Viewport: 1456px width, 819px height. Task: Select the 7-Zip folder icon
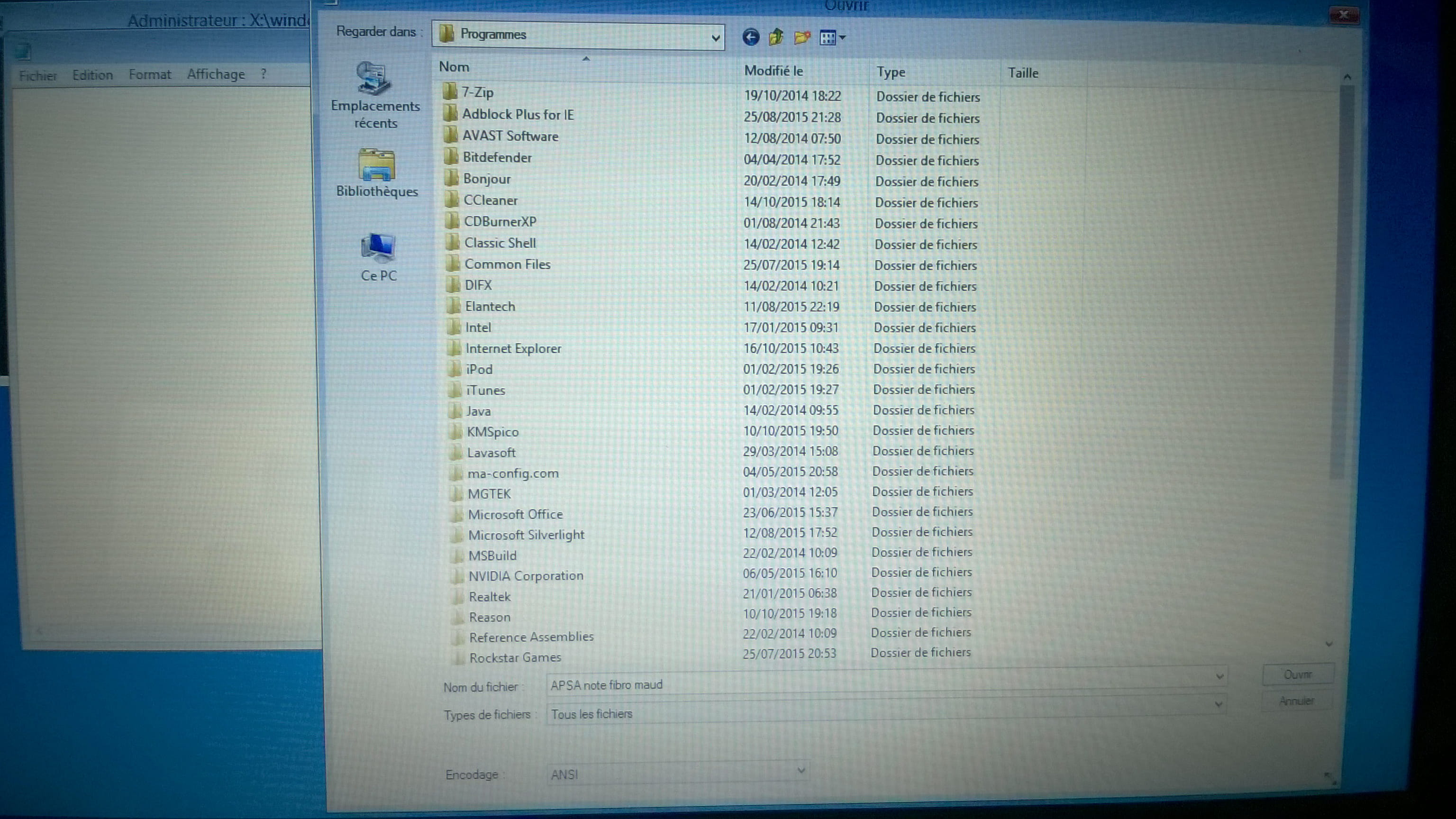pyautogui.click(x=450, y=91)
